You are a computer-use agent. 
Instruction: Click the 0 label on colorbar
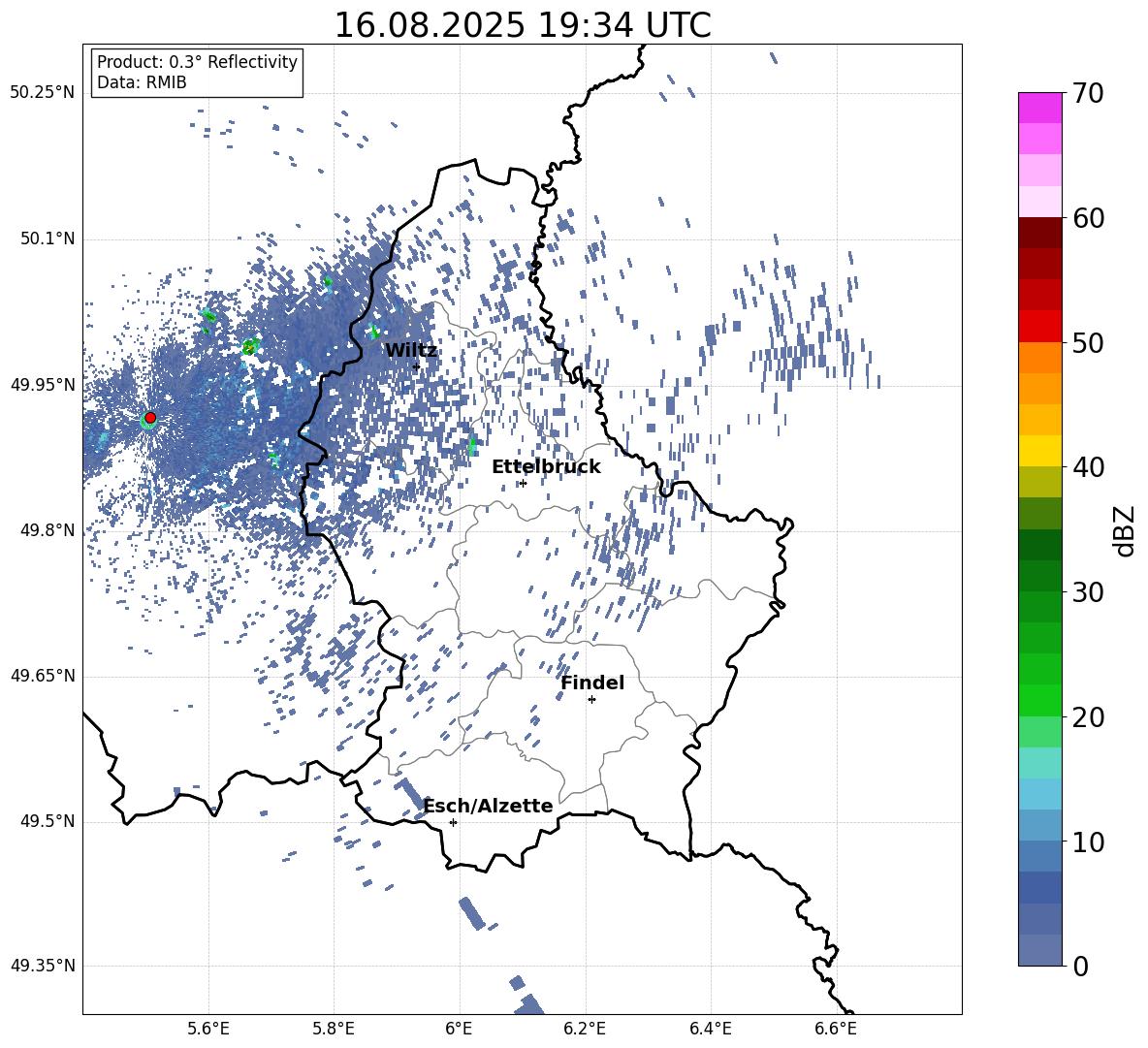tap(1080, 966)
